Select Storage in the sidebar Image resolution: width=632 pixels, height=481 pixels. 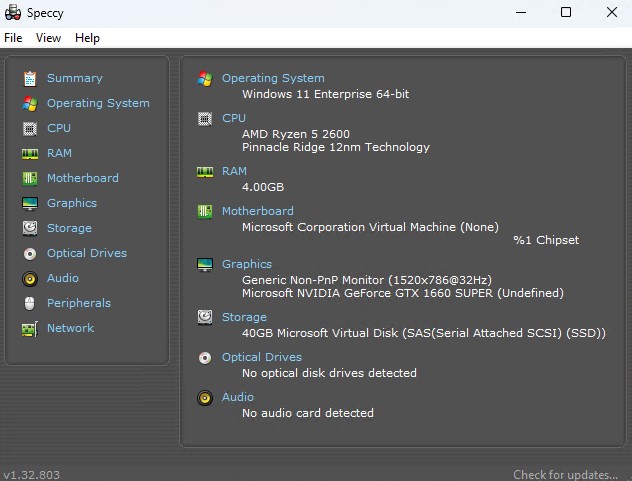[x=69, y=228]
